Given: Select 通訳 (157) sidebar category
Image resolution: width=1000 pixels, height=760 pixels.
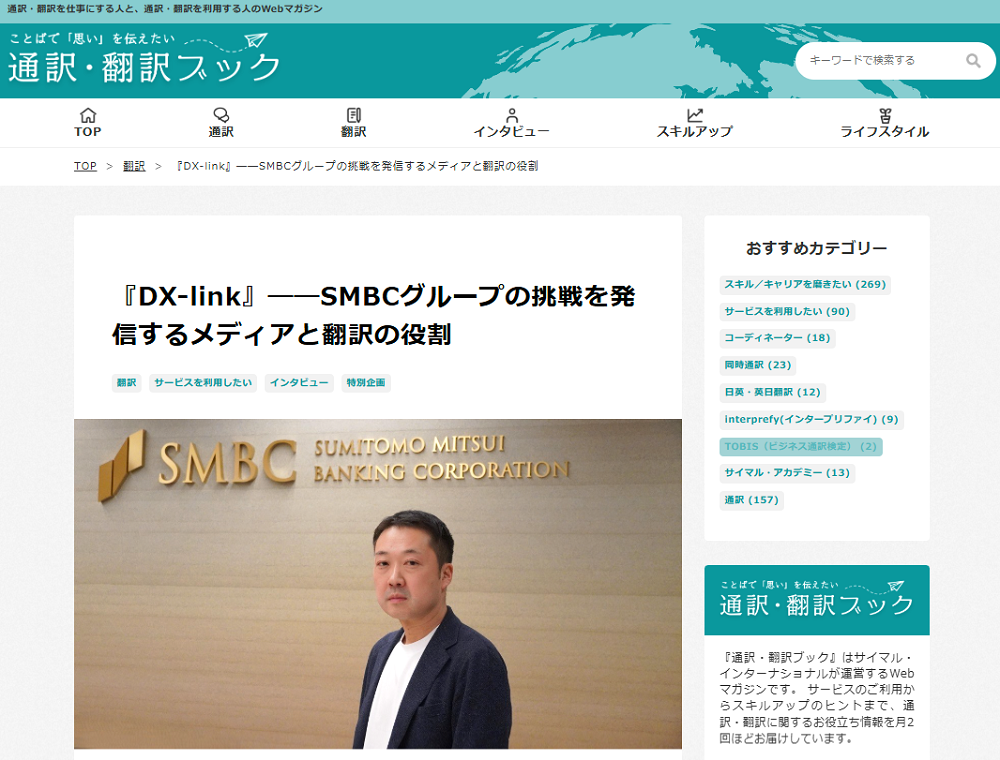Looking at the screenshot, I should 751,501.
